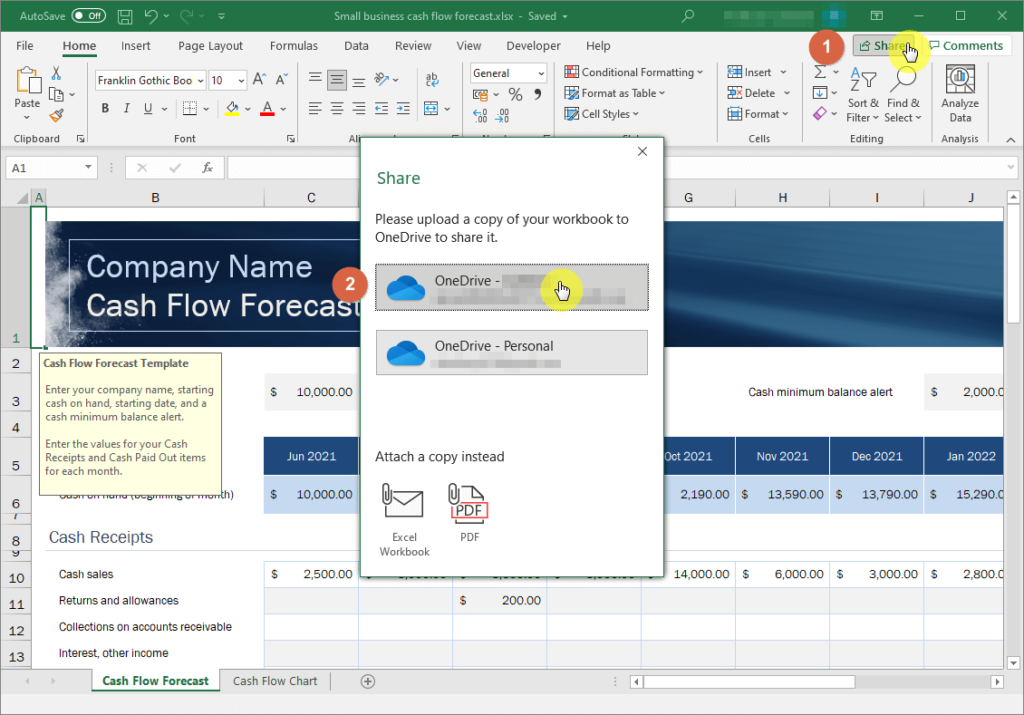The width and height of the screenshot is (1024, 715).
Task: Click the Insert Function fx icon
Action: click(x=207, y=168)
